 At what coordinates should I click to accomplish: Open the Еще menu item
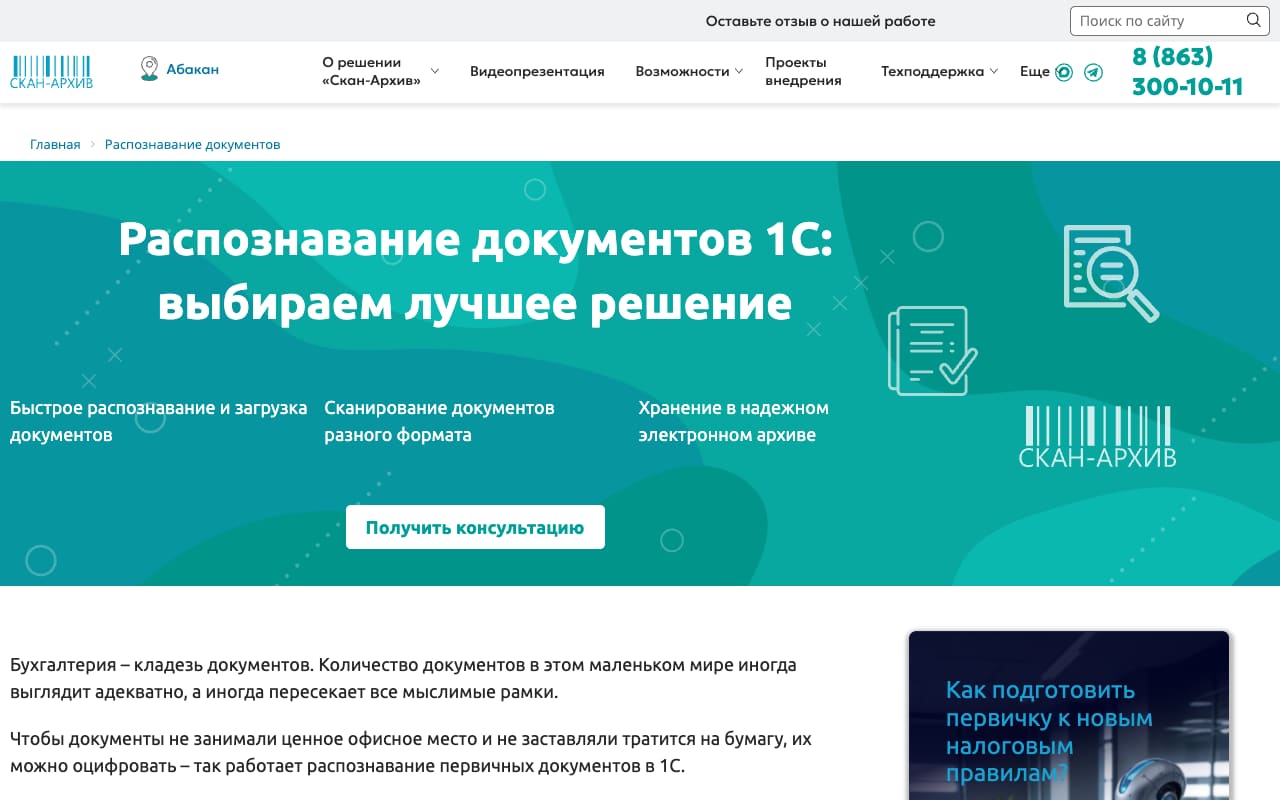click(x=1035, y=71)
